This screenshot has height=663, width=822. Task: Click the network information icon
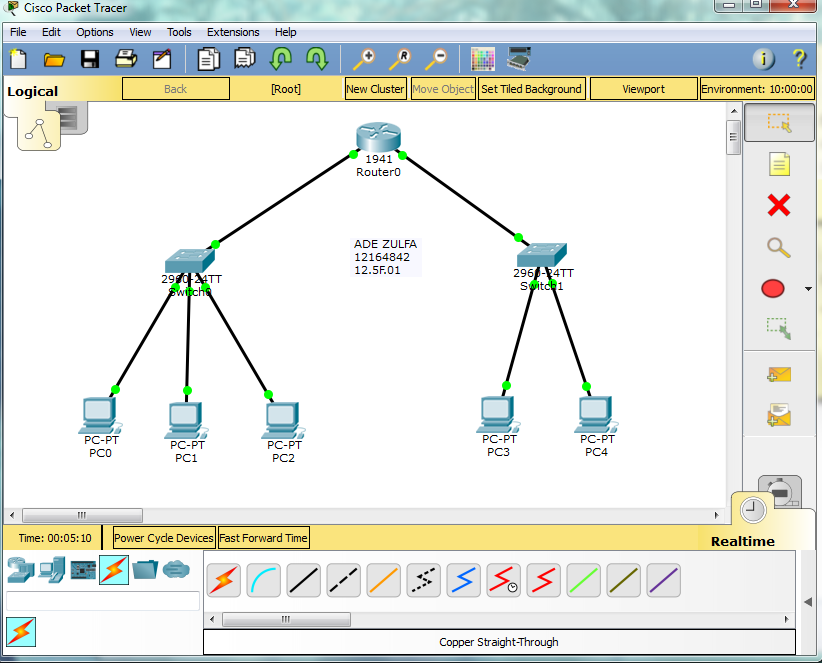(x=763, y=59)
